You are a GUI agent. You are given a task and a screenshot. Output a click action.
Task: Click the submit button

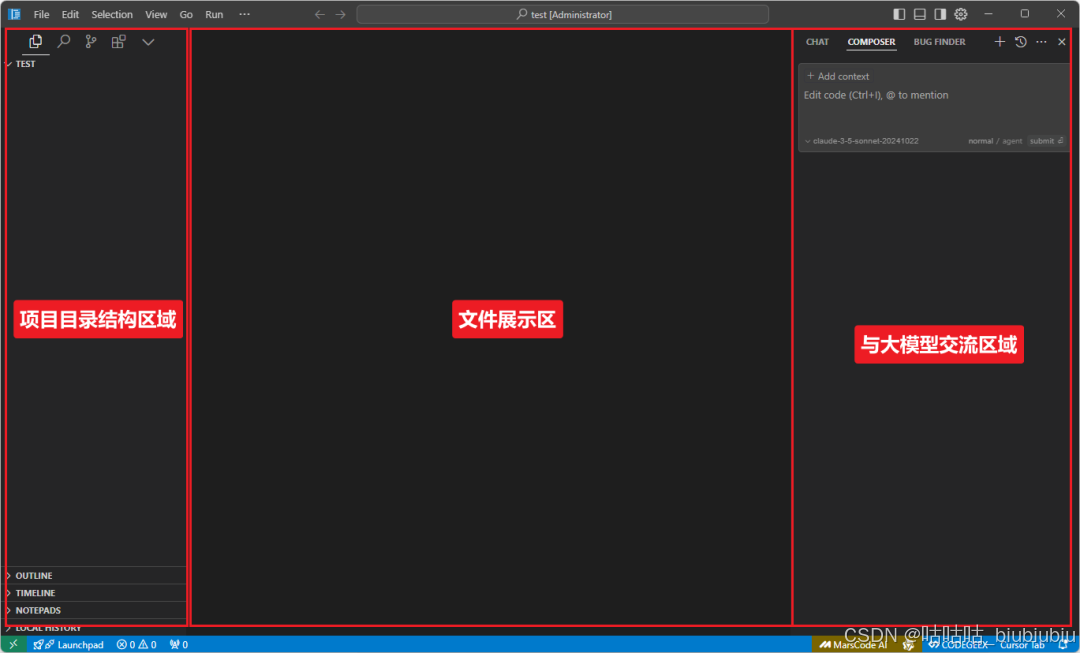pos(1046,141)
